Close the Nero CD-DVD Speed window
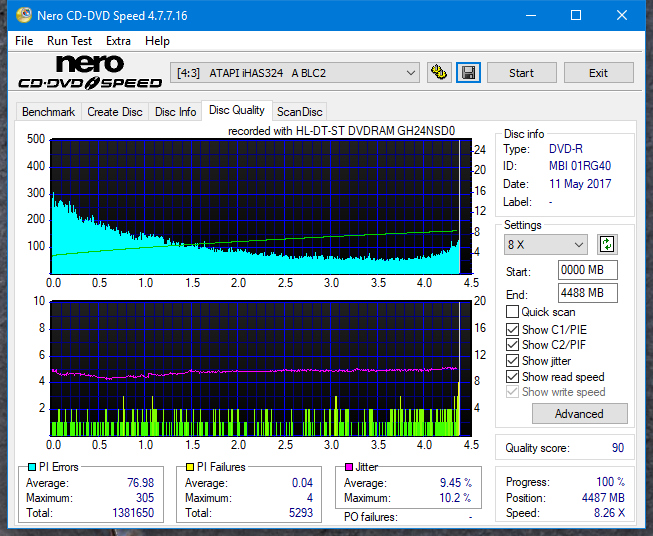The height and width of the screenshot is (536, 653). [x=622, y=15]
